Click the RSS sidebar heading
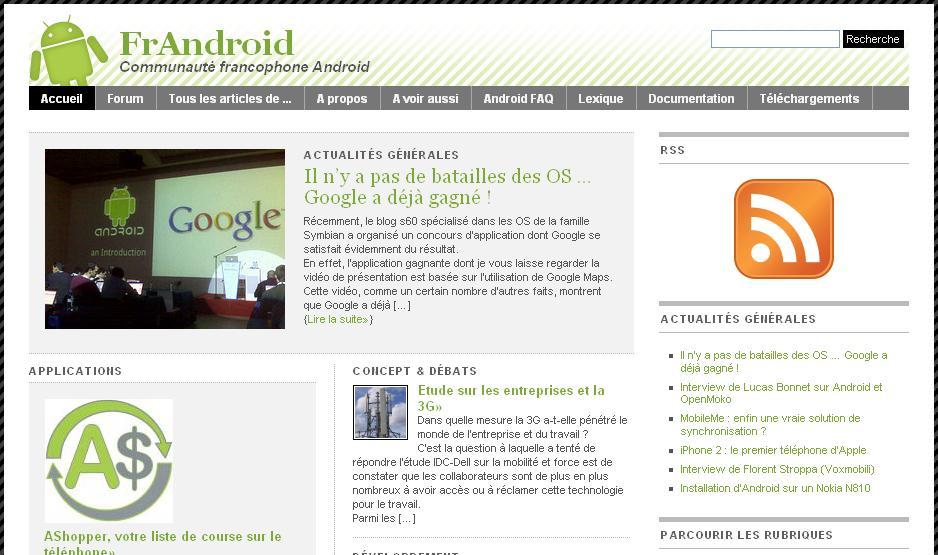938x555 pixels. click(672, 150)
